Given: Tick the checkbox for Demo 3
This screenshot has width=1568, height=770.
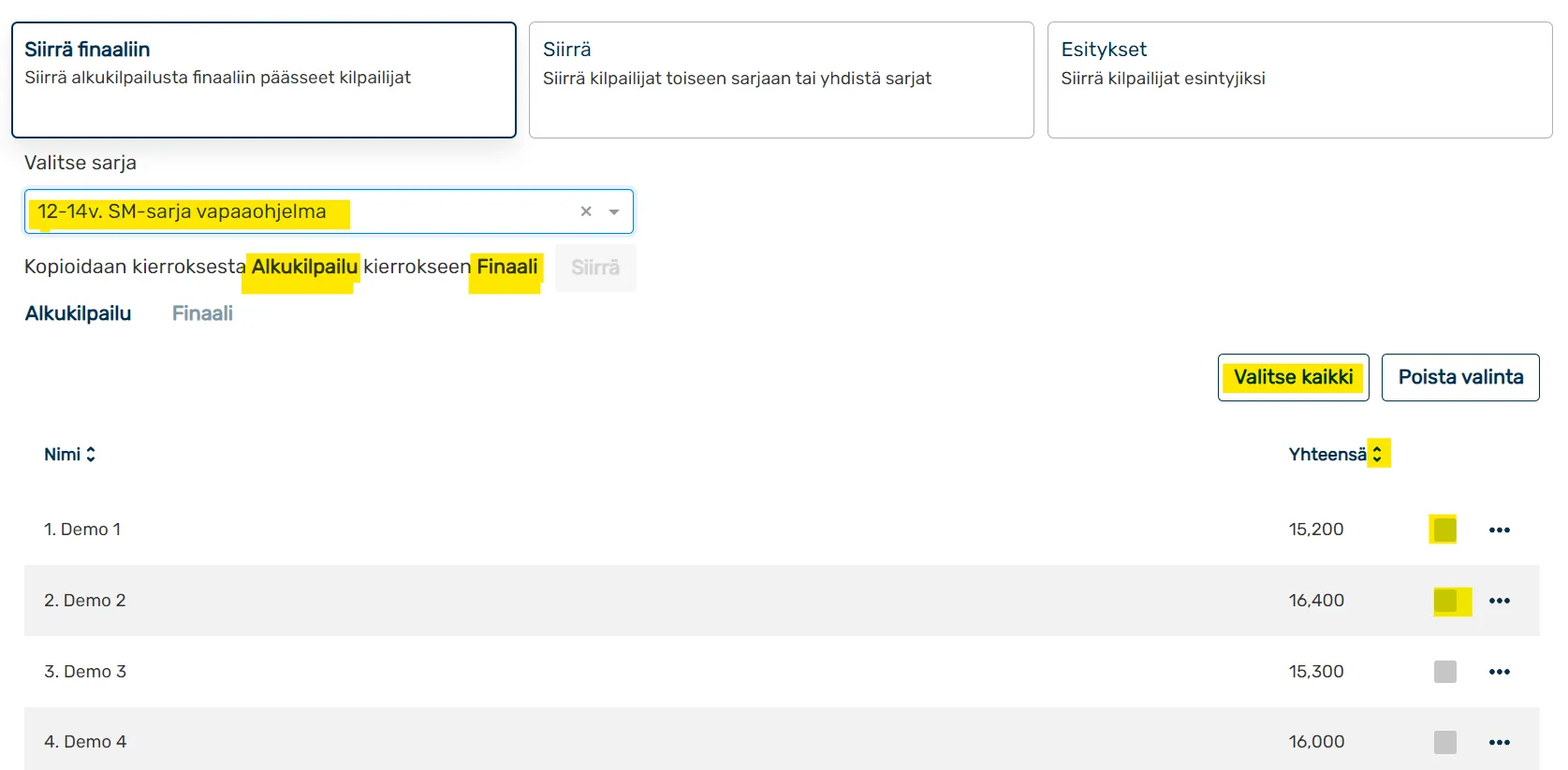Looking at the screenshot, I should (1444, 672).
